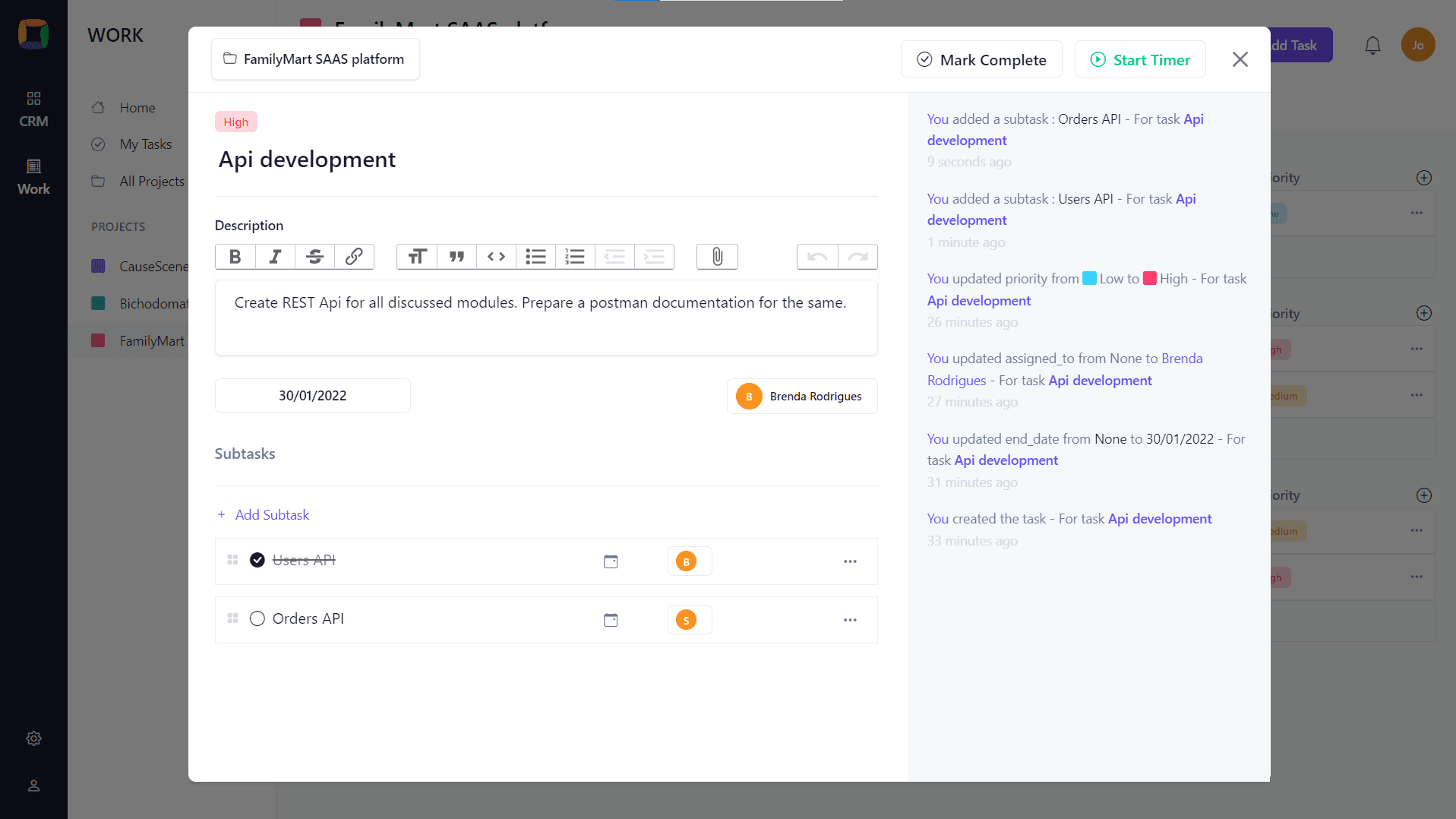
Task: Create a bulleted list
Action: (535, 257)
